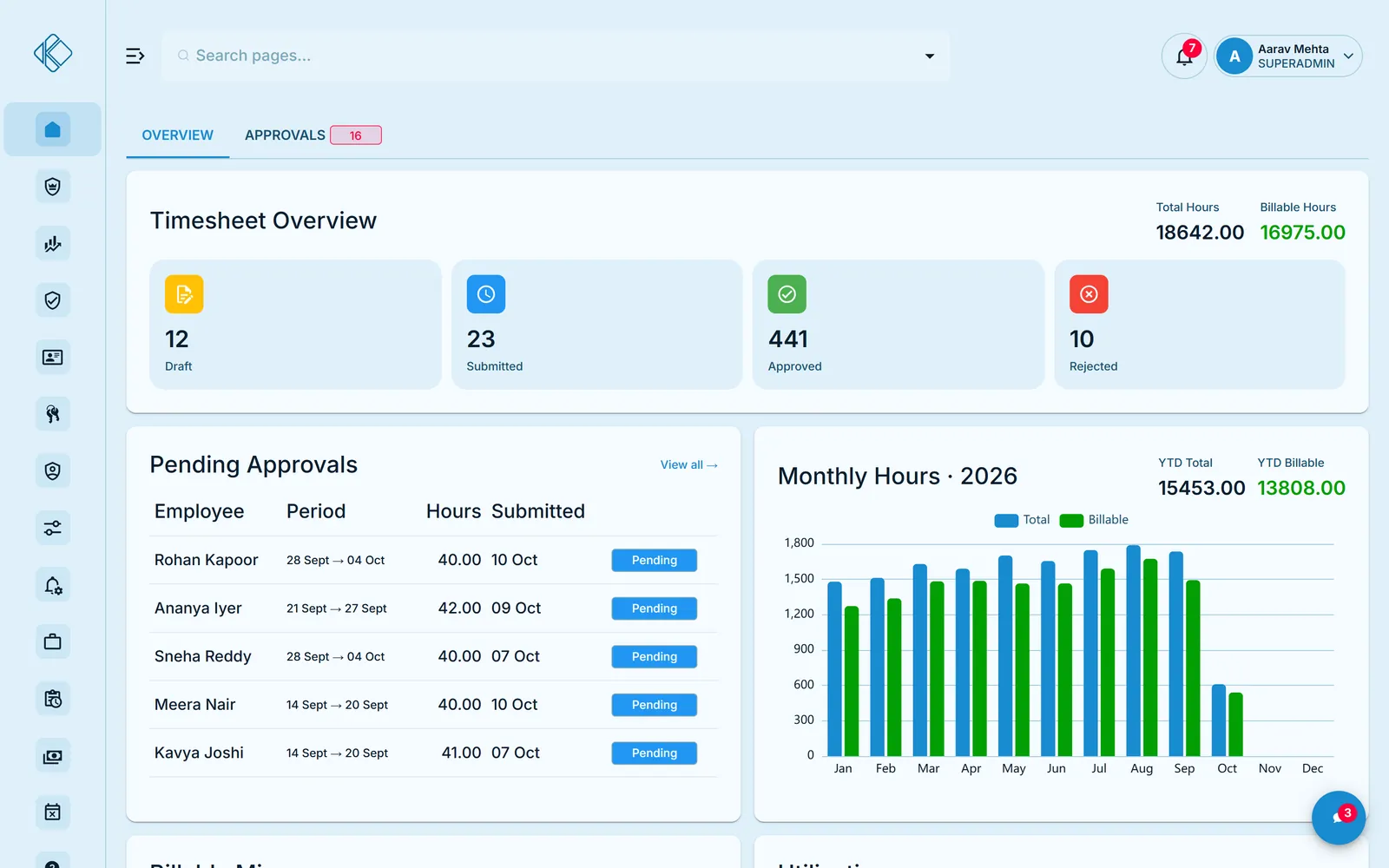The image size is (1389, 868).
Task: Click the Hours column header
Action: point(453,511)
